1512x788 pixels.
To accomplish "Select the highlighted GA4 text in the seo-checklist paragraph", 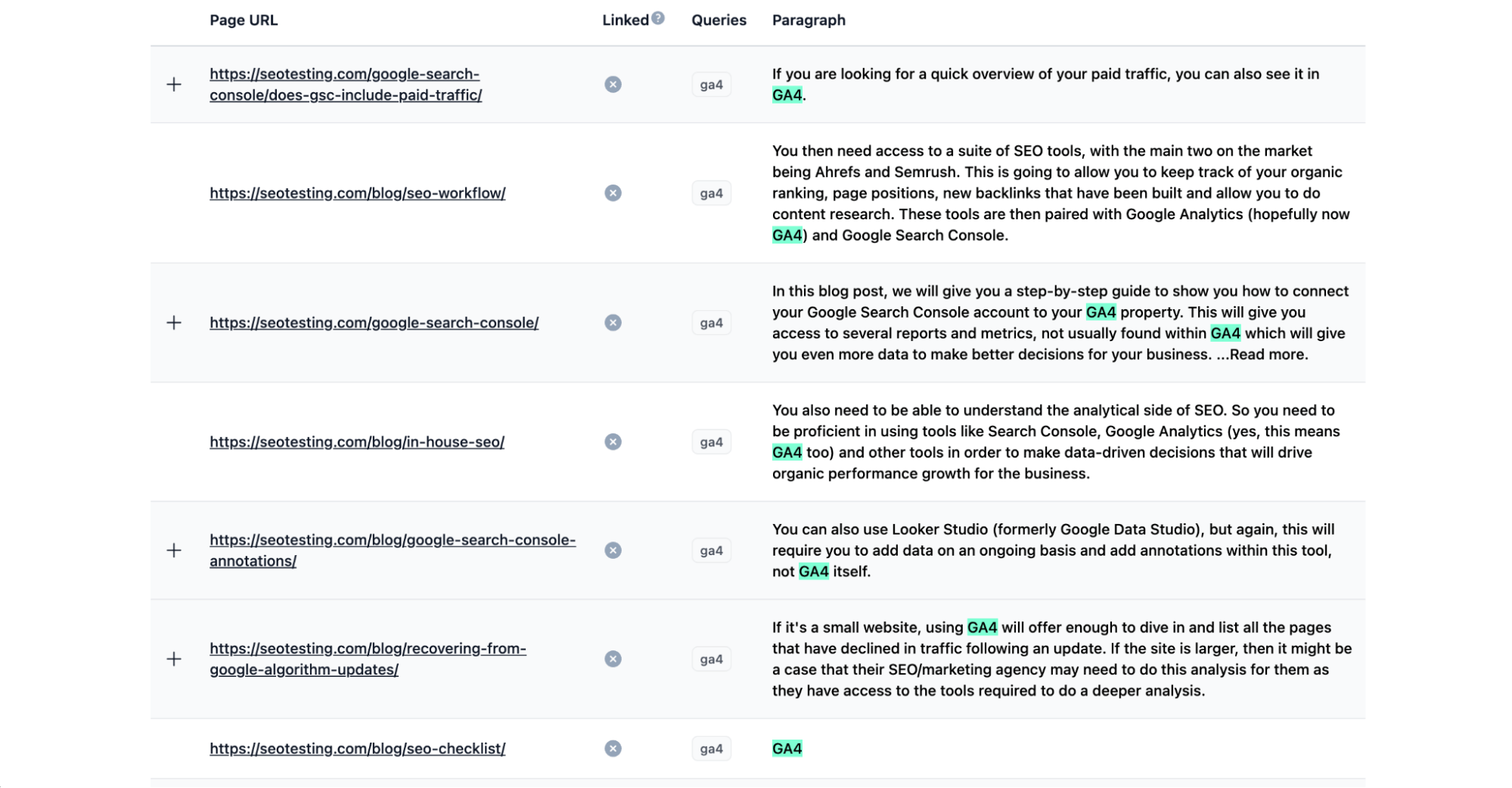I will (787, 748).
